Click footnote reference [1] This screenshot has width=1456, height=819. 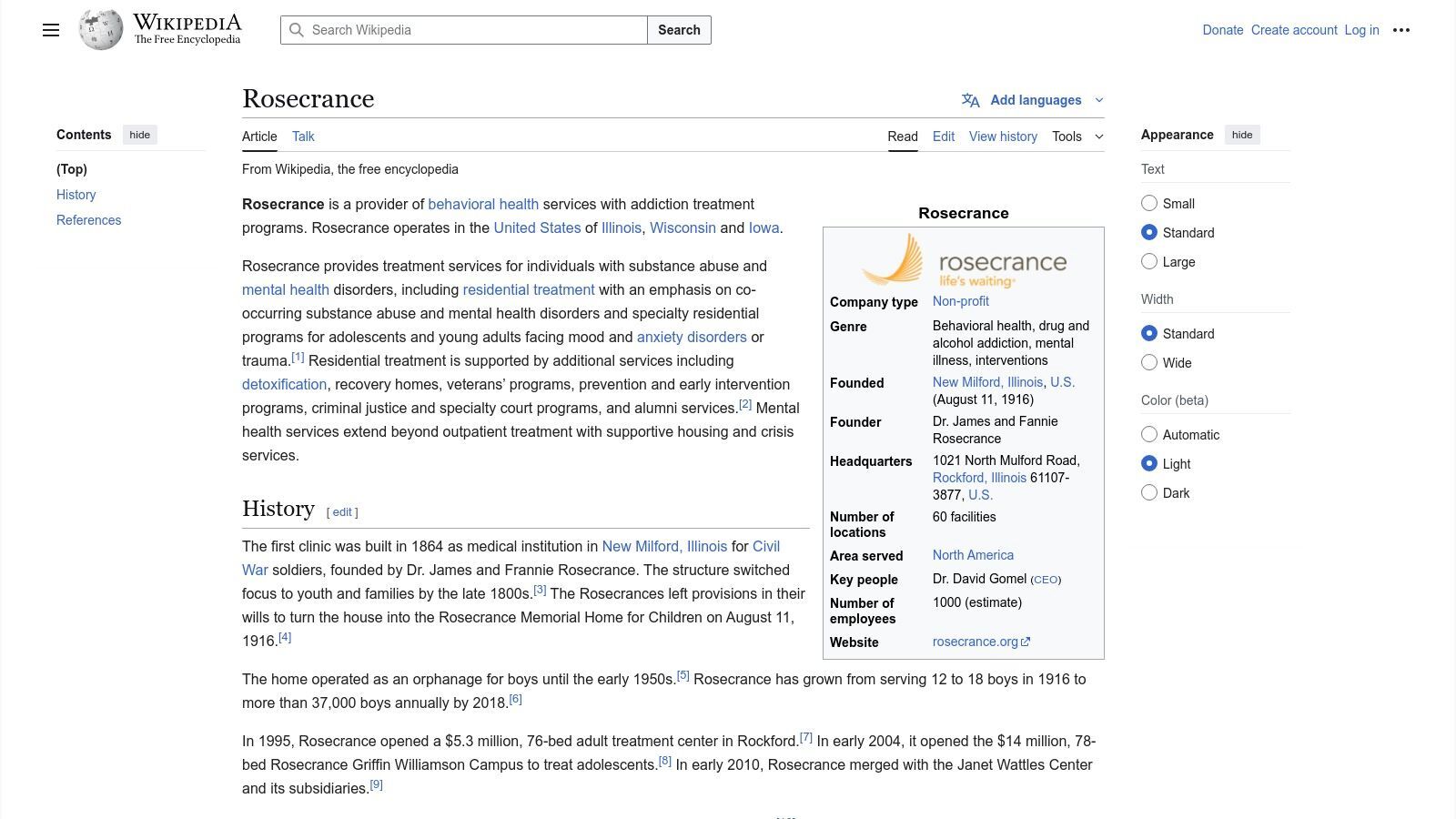(x=298, y=357)
